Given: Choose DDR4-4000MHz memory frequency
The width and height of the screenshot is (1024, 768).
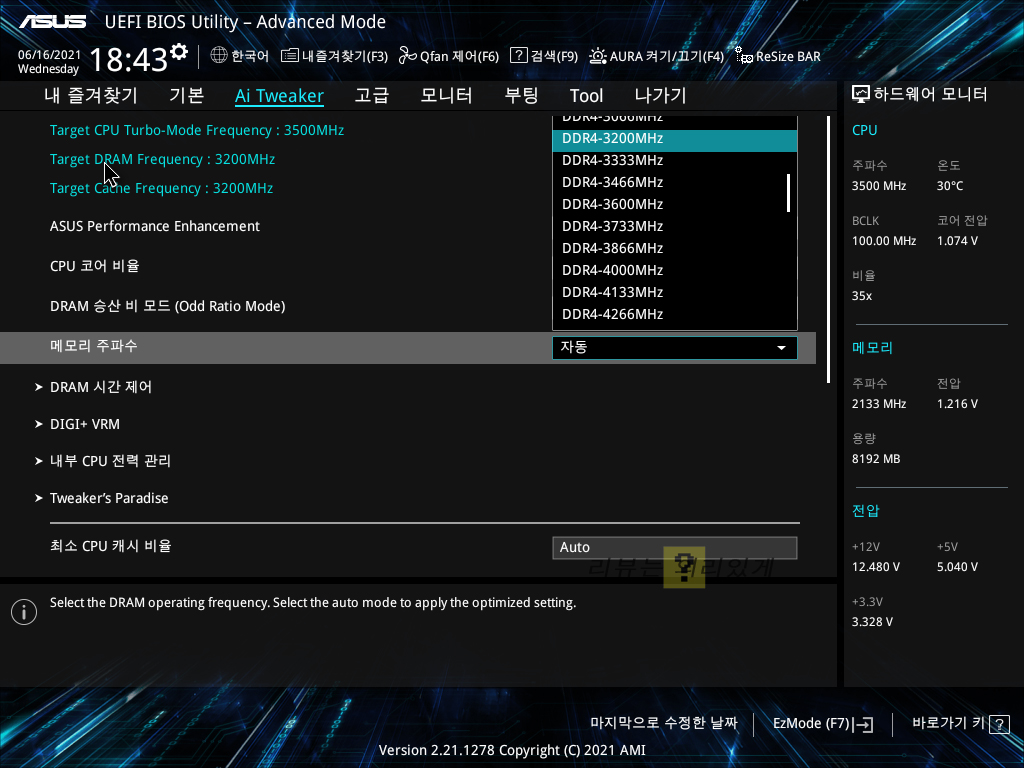Looking at the screenshot, I should pyautogui.click(x=675, y=270).
